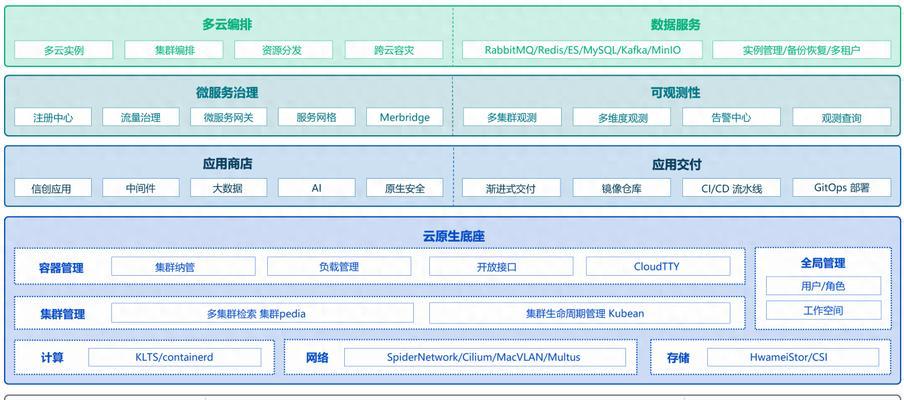Click the 网络 label
Image resolution: width=904 pixels, height=400 pixels.
click(317, 357)
